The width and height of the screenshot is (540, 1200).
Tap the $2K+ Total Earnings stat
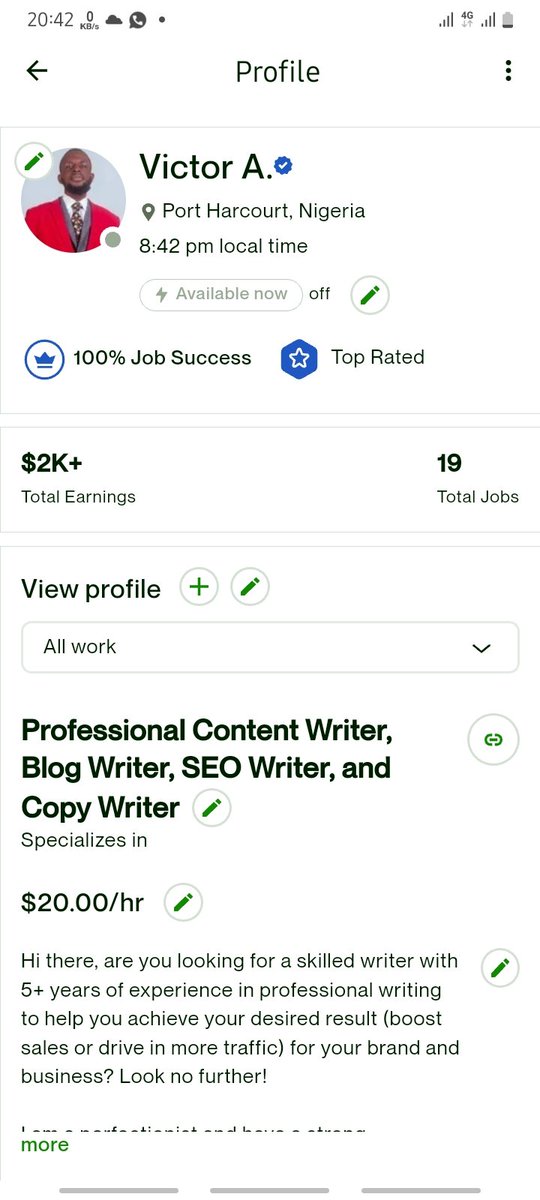point(78,478)
